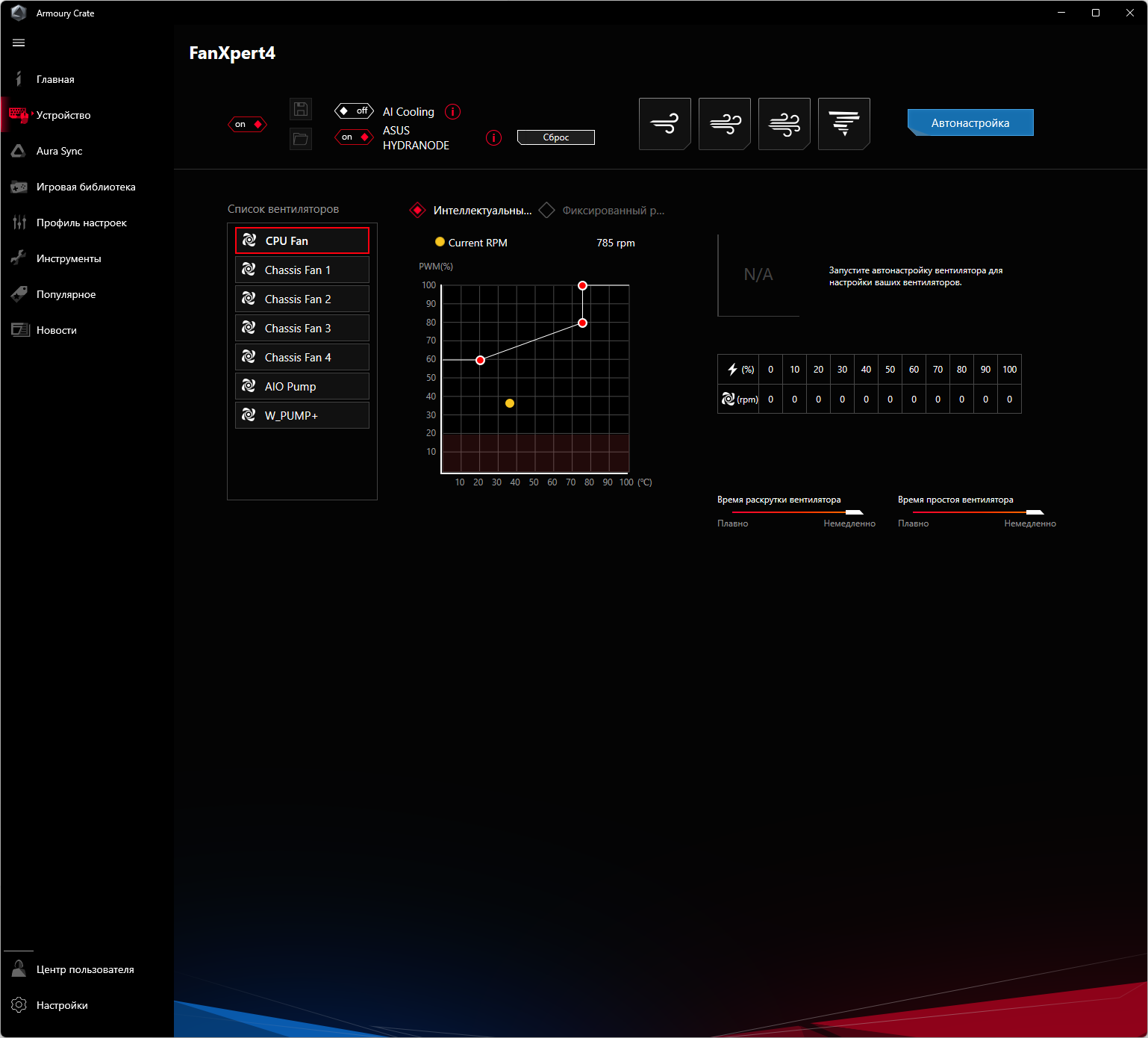Click the load profile folder icon

301,138
